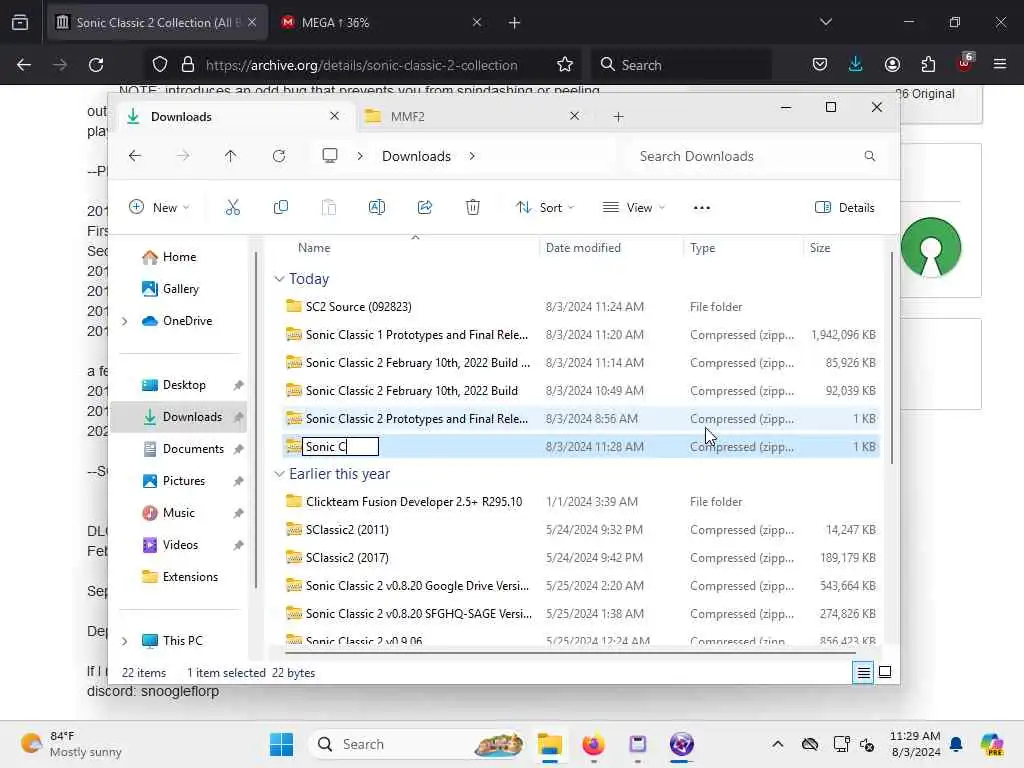Click the Cut scissors icon in Explorer toolbar
1024x768 pixels.
point(232,208)
